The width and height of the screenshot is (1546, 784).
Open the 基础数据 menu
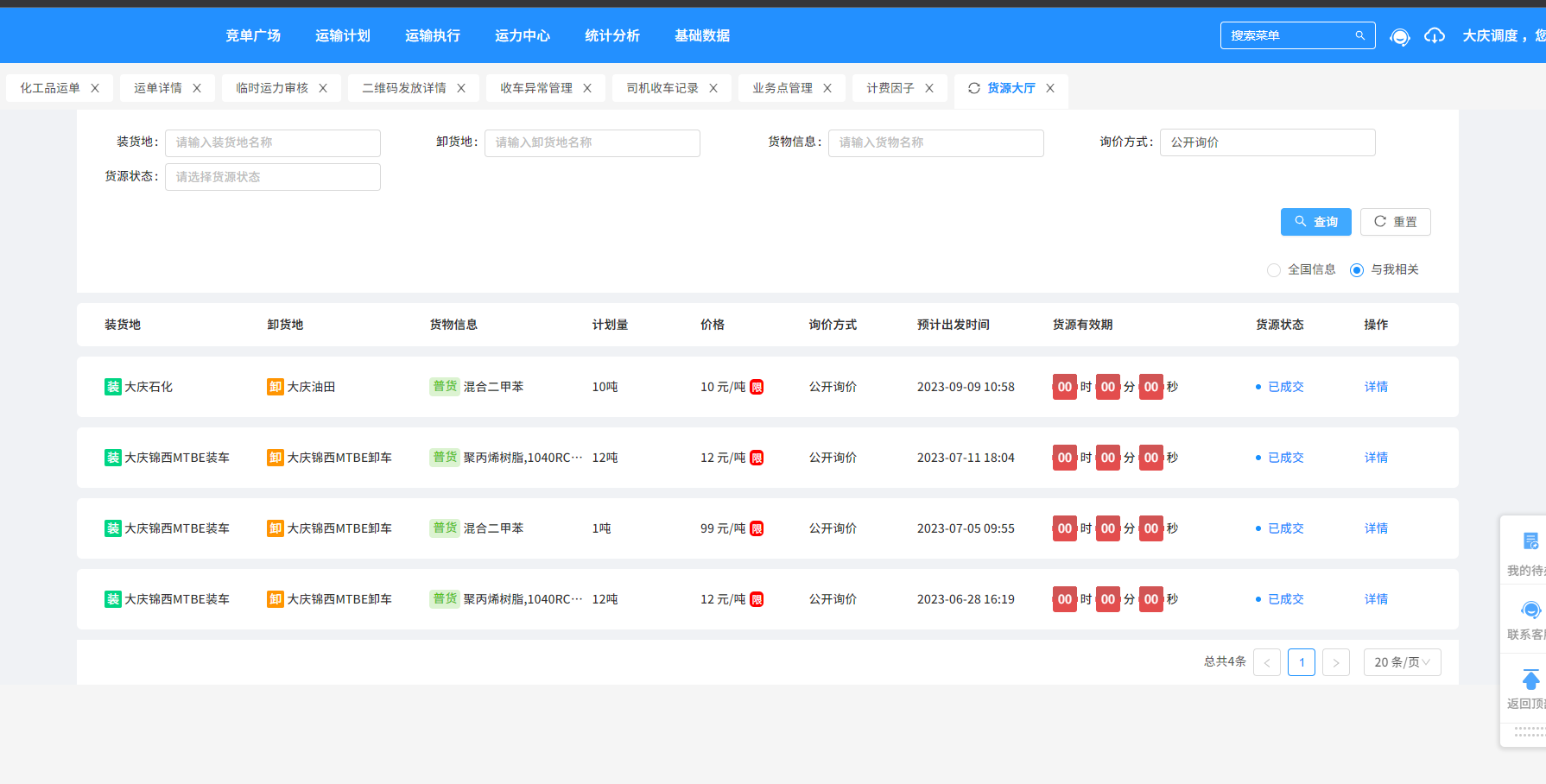[x=702, y=35]
